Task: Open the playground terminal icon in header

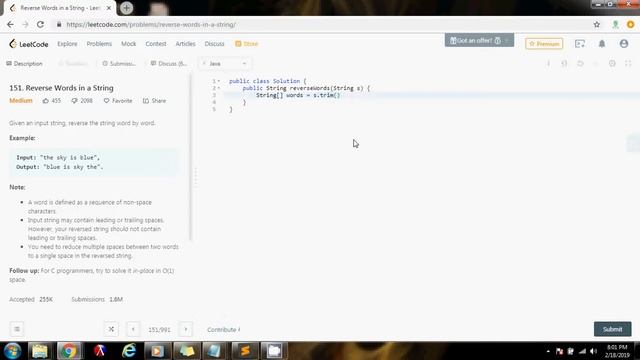Action: click(580, 44)
